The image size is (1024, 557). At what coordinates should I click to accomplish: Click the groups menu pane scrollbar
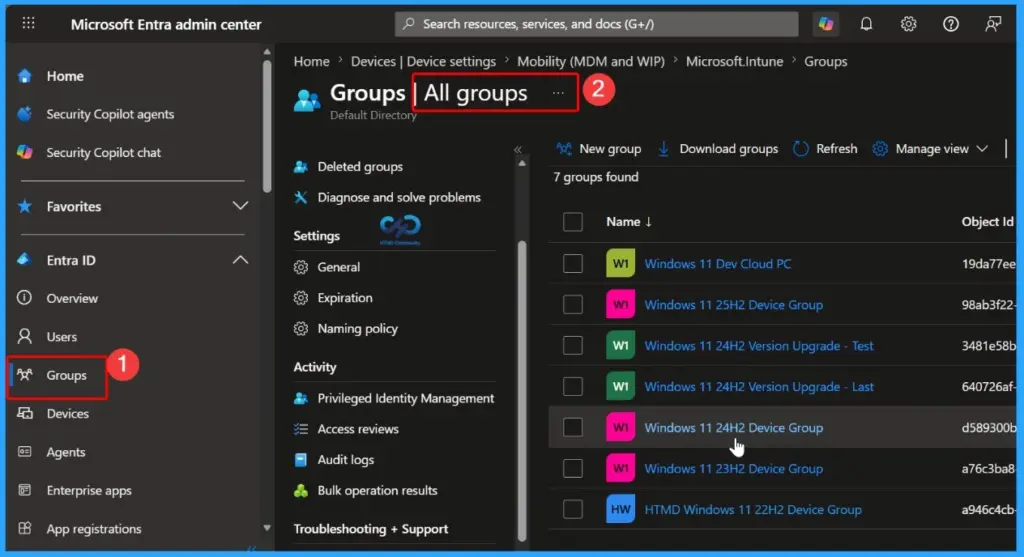coord(522,390)
